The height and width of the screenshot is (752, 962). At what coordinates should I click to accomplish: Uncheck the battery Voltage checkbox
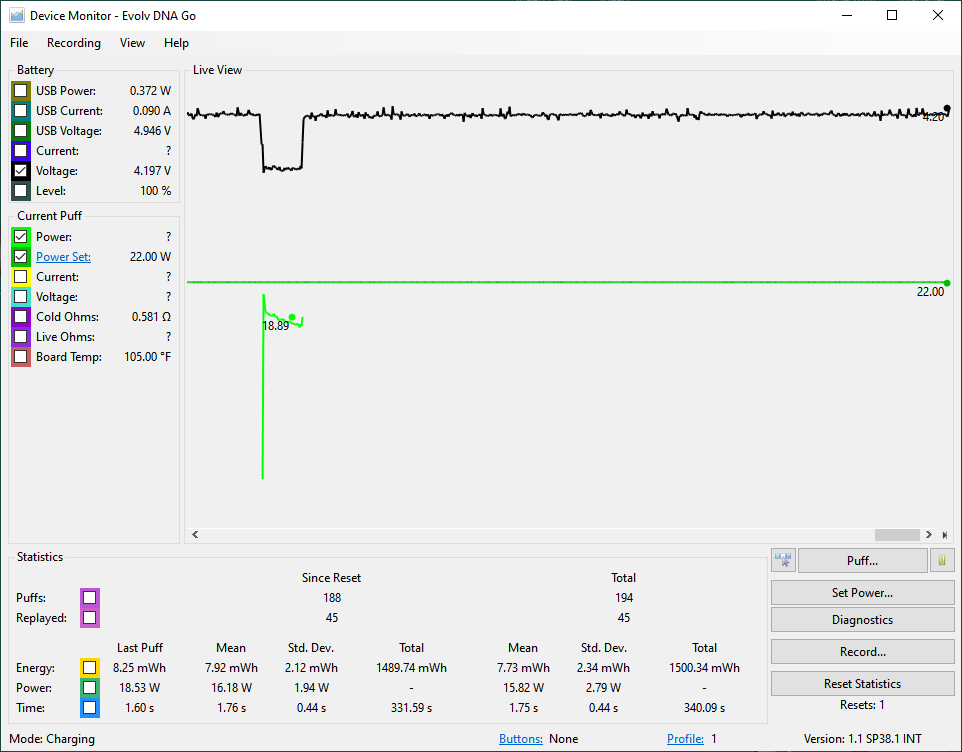point(21,171)
